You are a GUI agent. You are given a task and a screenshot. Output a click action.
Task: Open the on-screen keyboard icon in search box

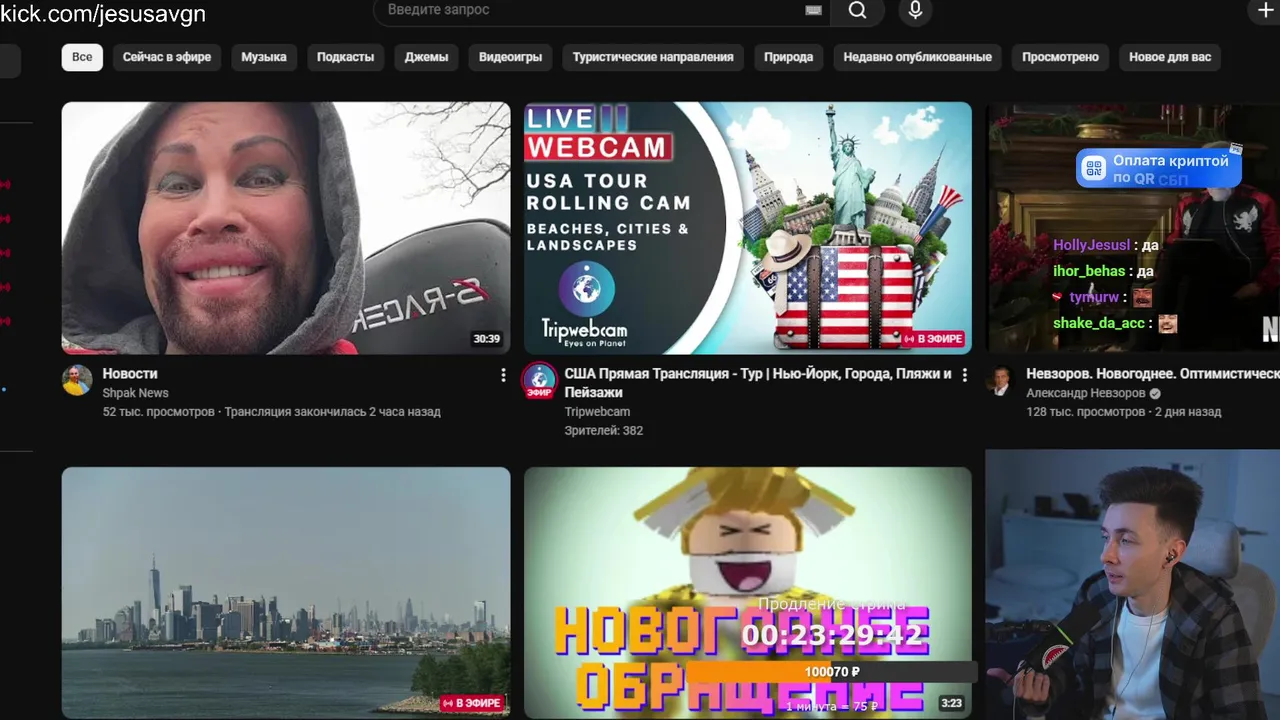[x=813, y=10]
